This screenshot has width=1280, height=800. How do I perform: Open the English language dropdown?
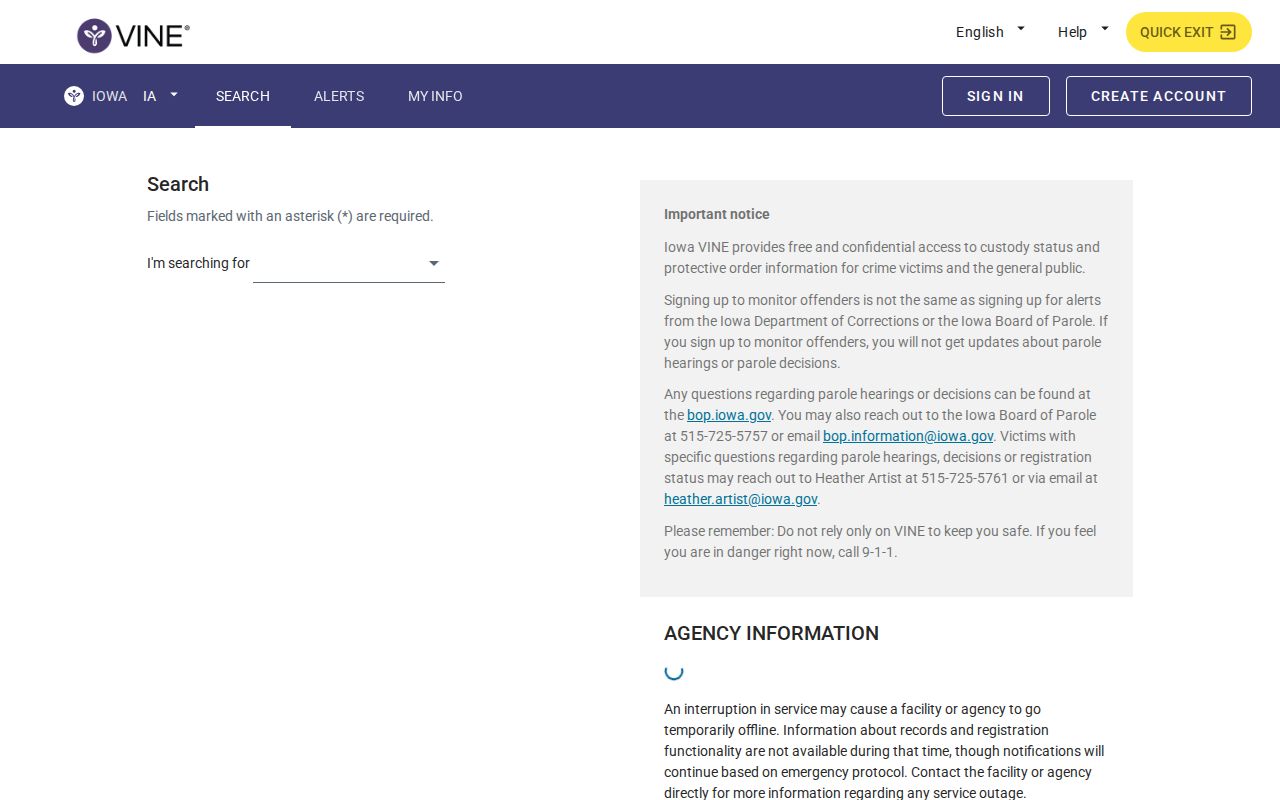coord(990,32)
